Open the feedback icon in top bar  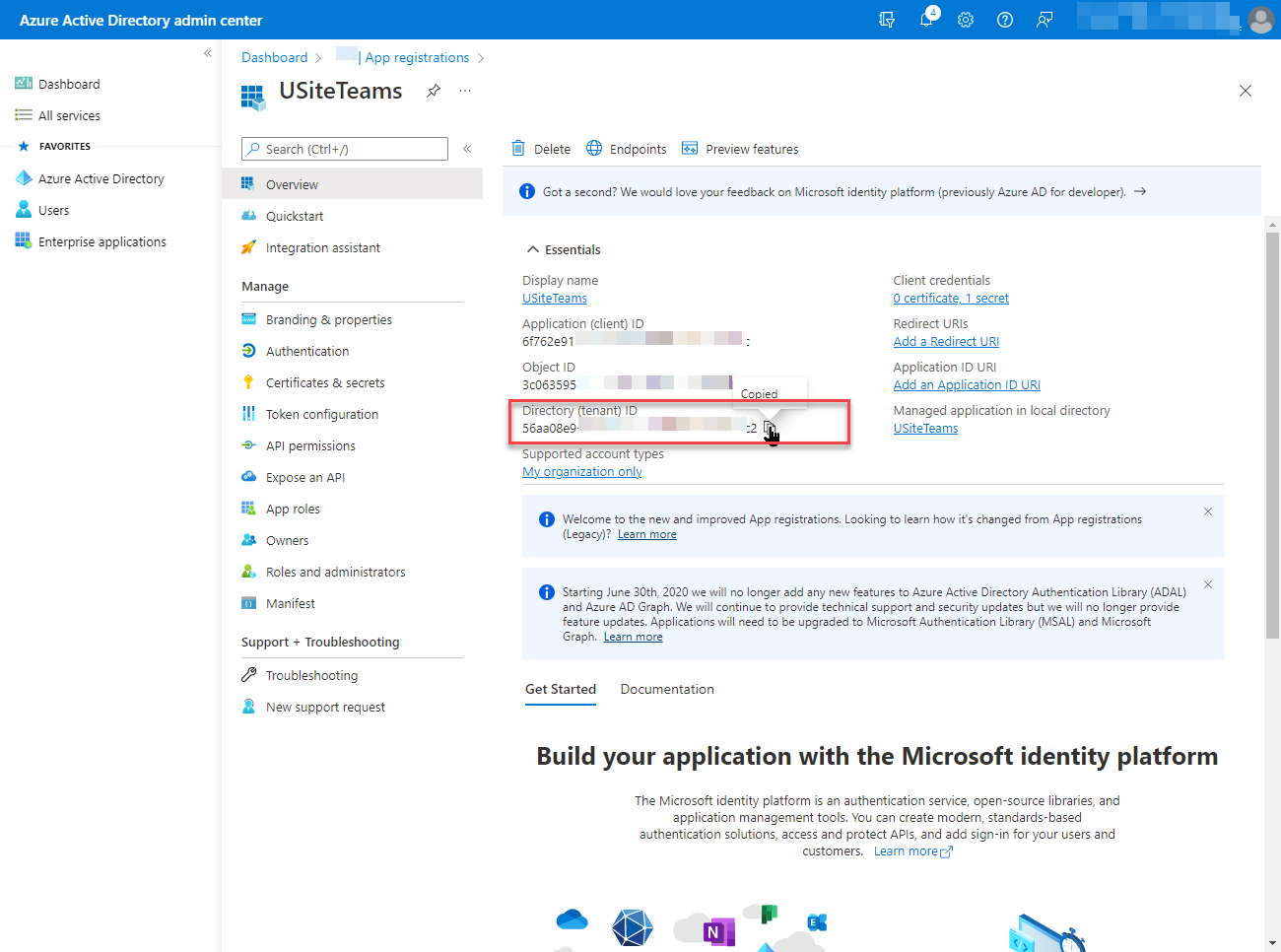pyautogui.click(x=1045, y=20)
